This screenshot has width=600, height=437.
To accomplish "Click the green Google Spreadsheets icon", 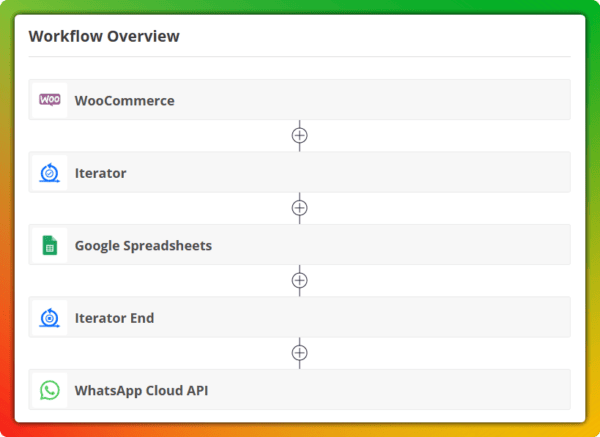I will pos(50,245).
